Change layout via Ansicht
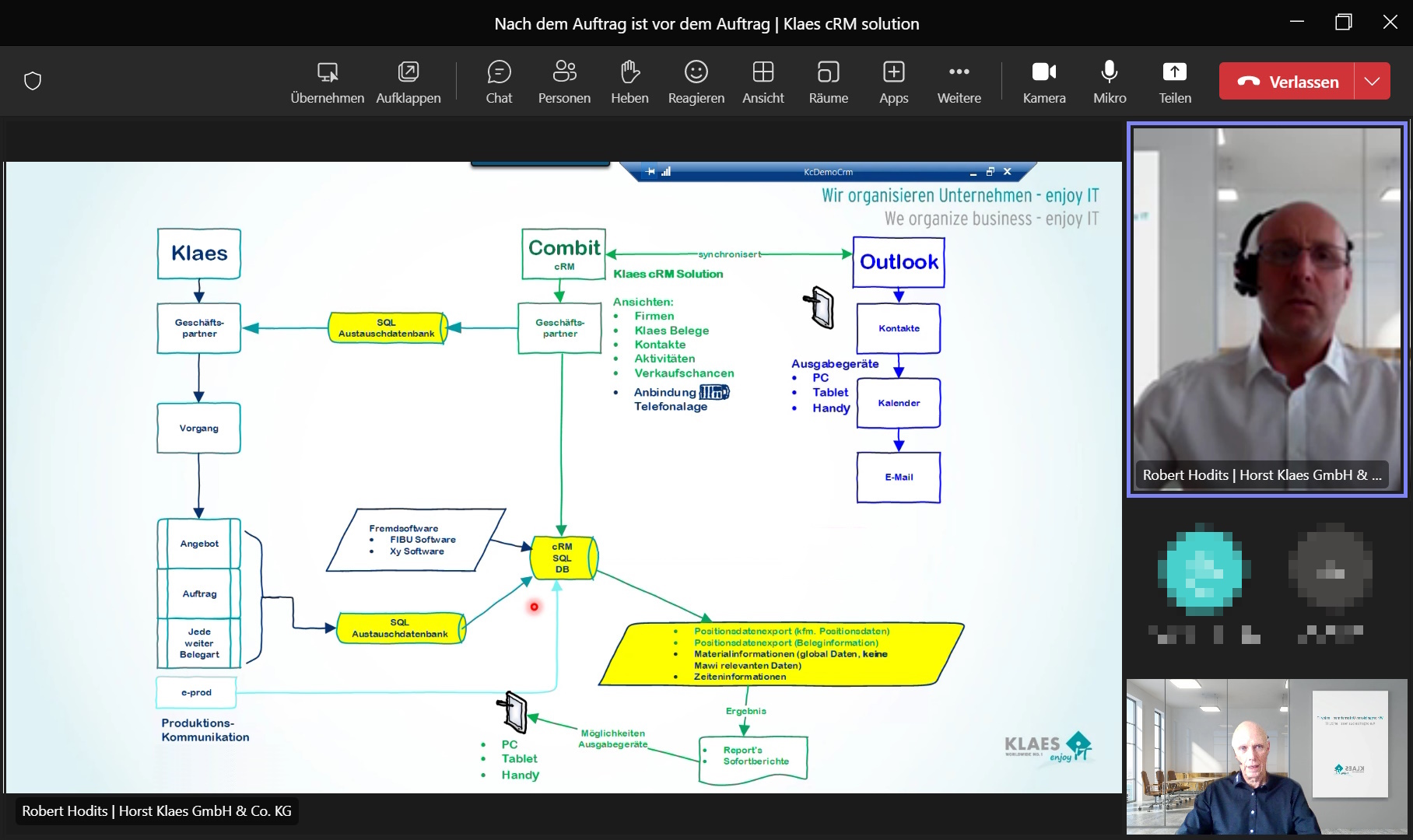This screenshot has height=840, width=1413. click(763, 82)
